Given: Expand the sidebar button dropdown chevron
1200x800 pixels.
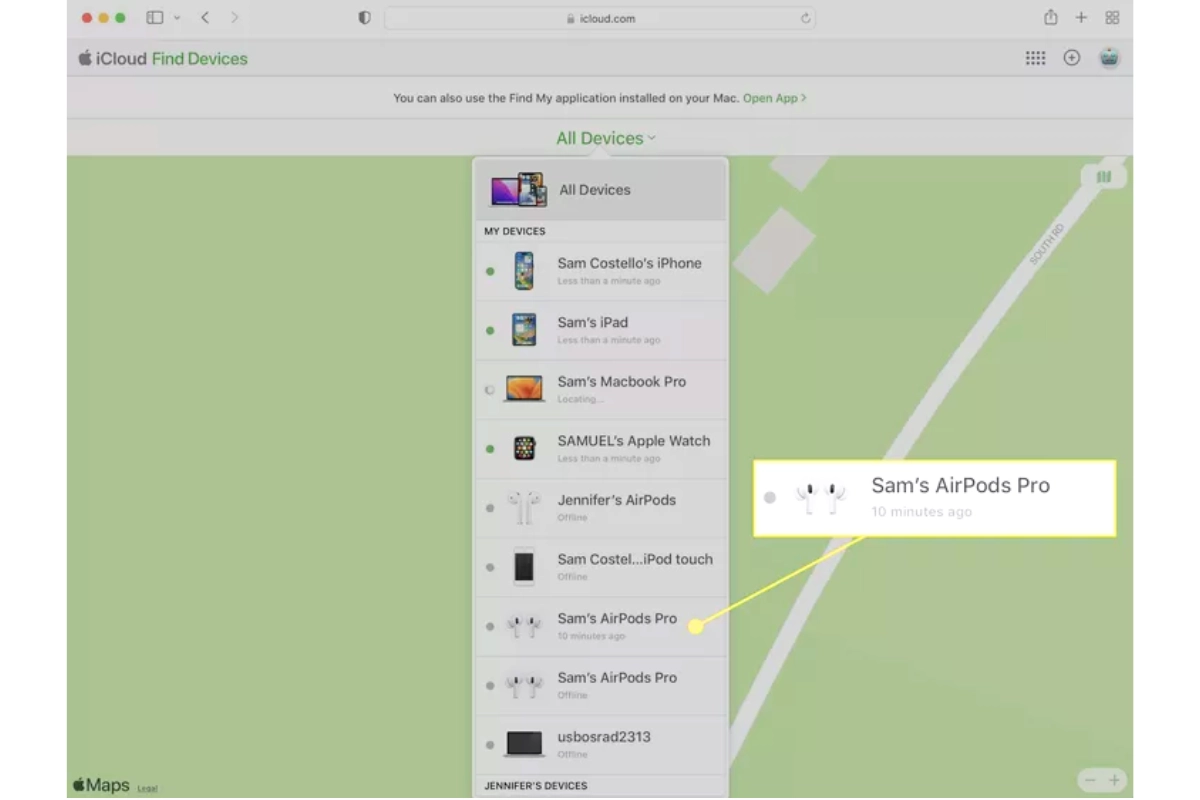Looking at the screenshot, I should 177,18.
